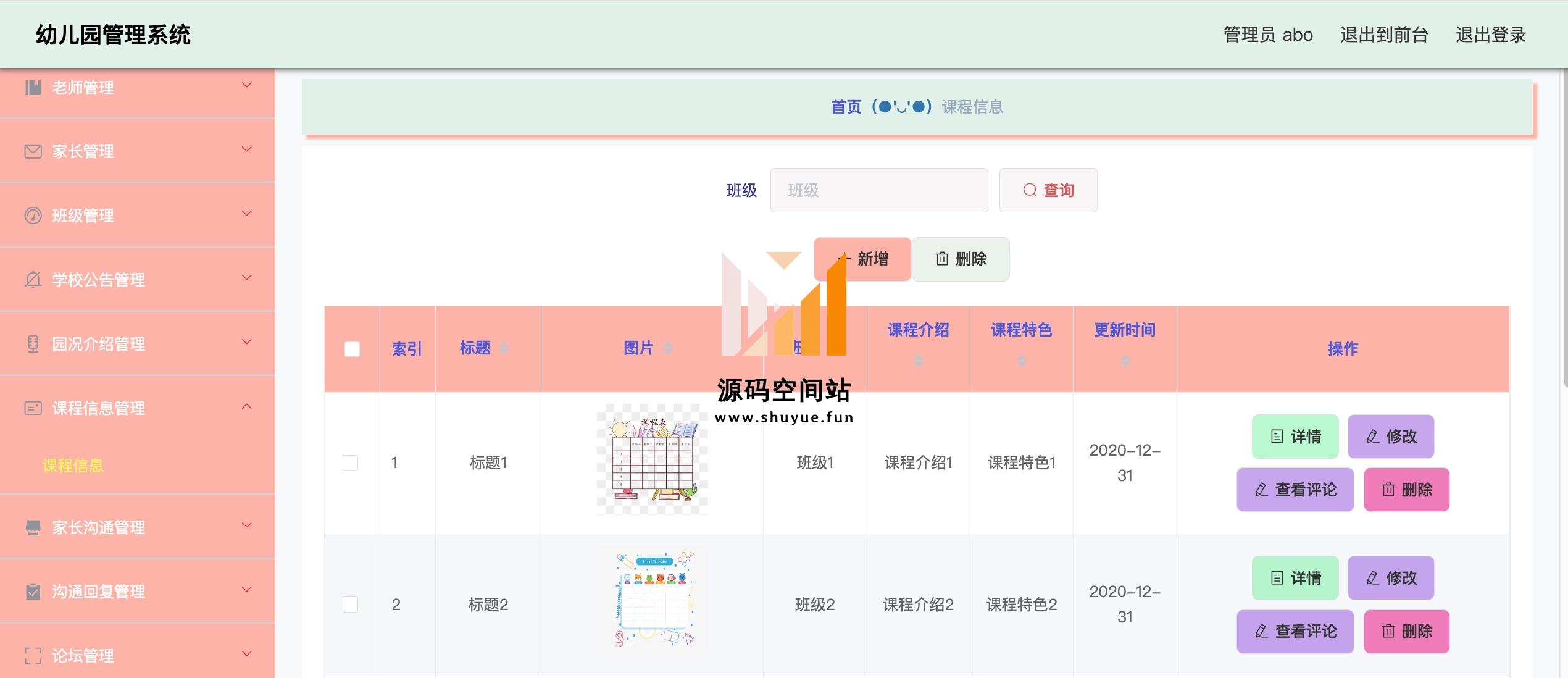The height and width of the screenshot is (678, 1568).
Task: Expand 班级管理 chevron
Action: coord(246,214)
